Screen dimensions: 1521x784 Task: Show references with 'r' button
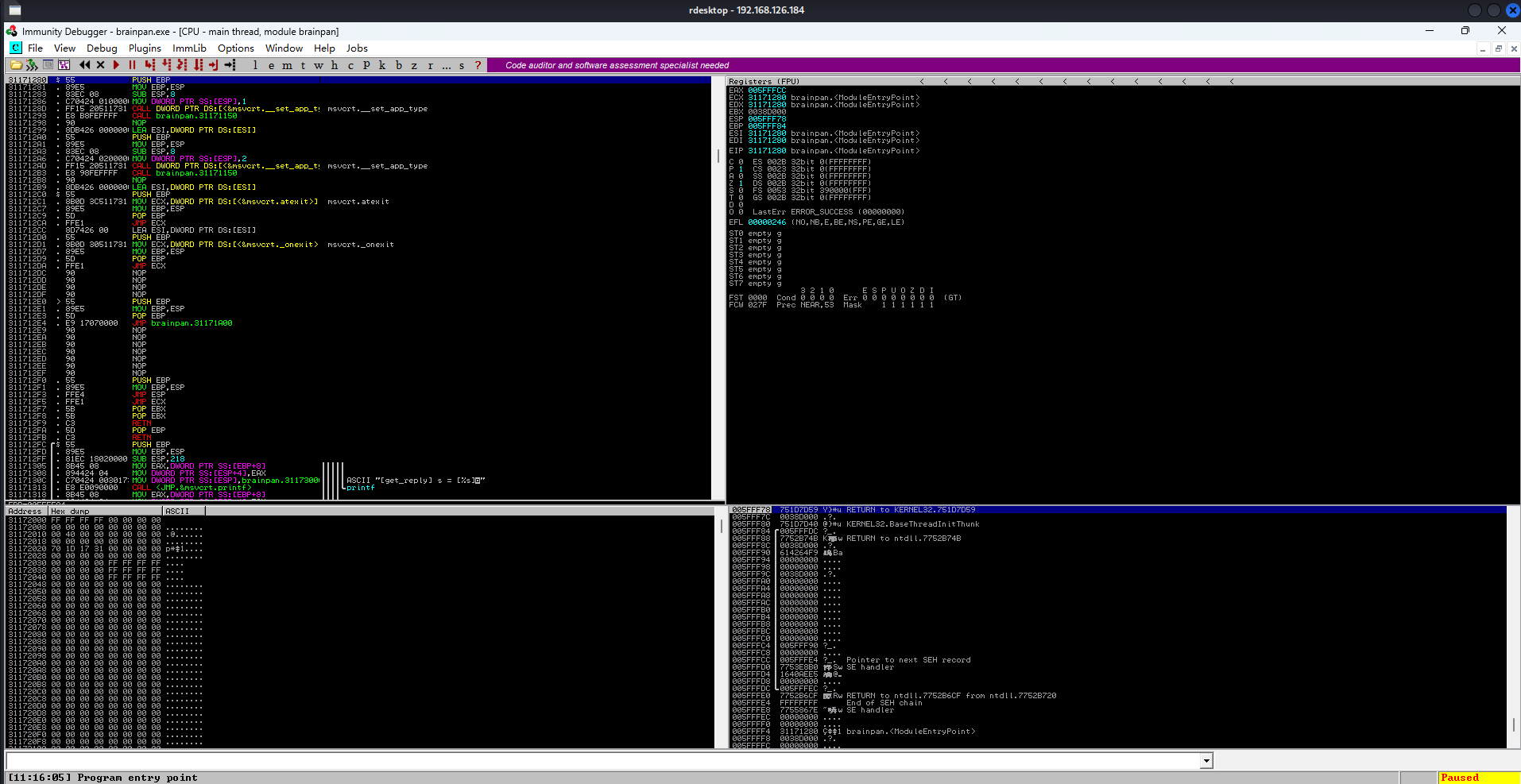click(430, 65)
